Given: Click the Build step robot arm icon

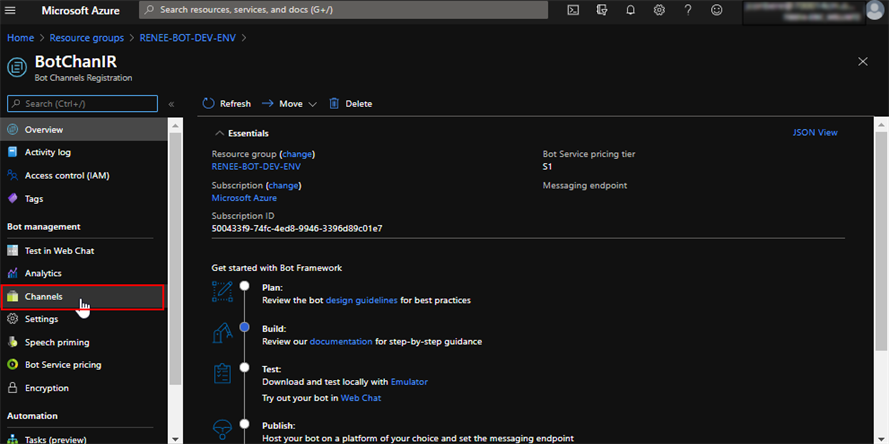Looking at the screenshot, I should pos(222,333).
